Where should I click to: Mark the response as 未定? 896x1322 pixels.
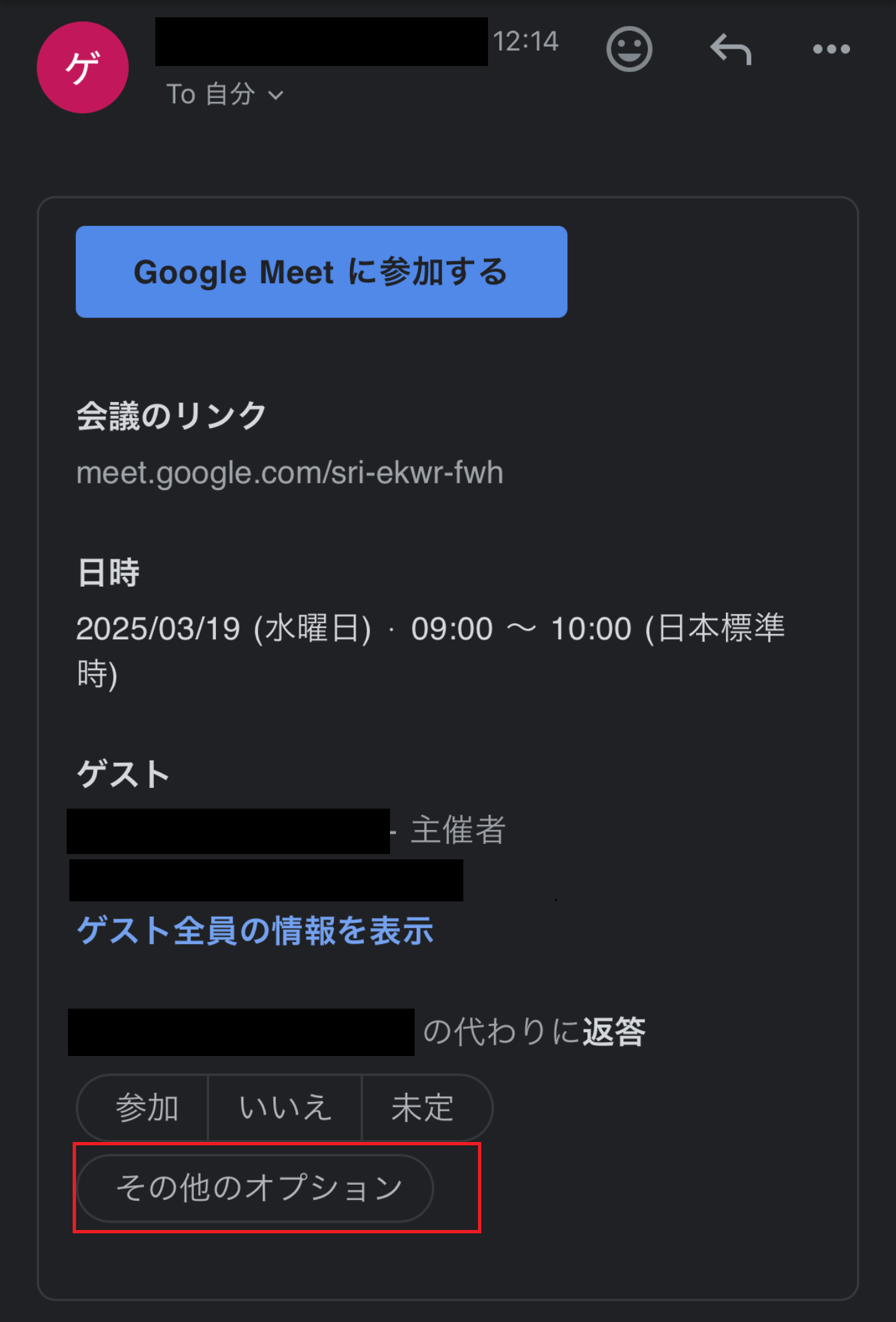coord(423,1108)
